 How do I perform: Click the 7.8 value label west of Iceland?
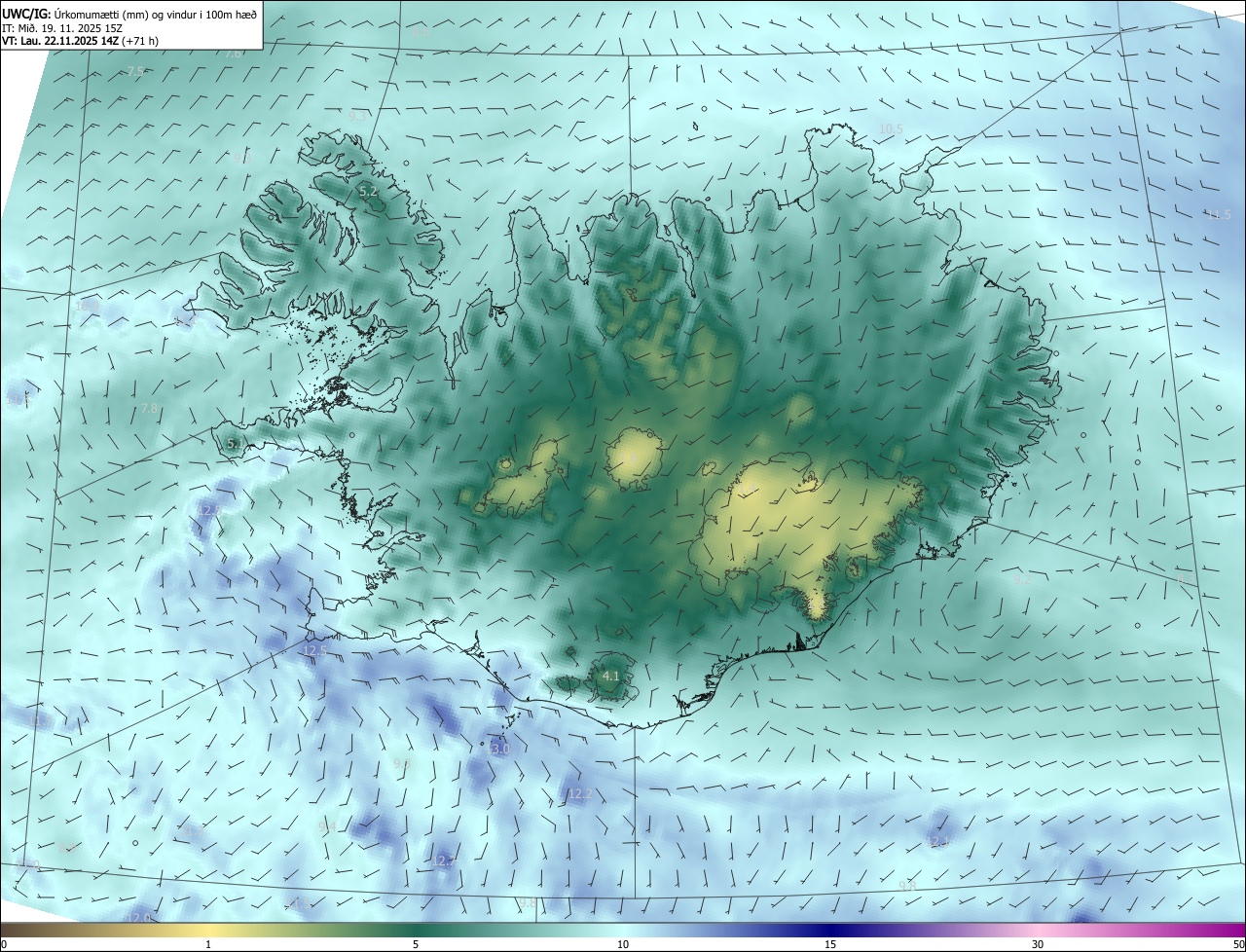[149, 409]
